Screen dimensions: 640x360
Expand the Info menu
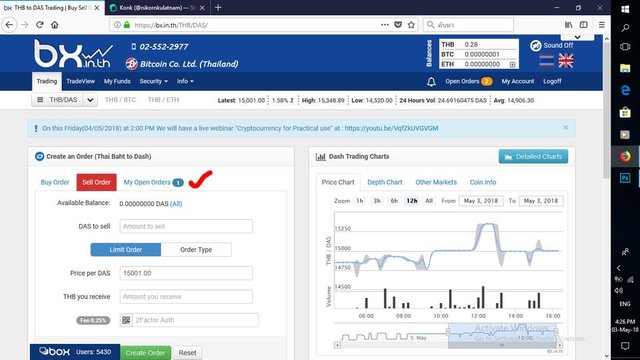tap(185, 81)
